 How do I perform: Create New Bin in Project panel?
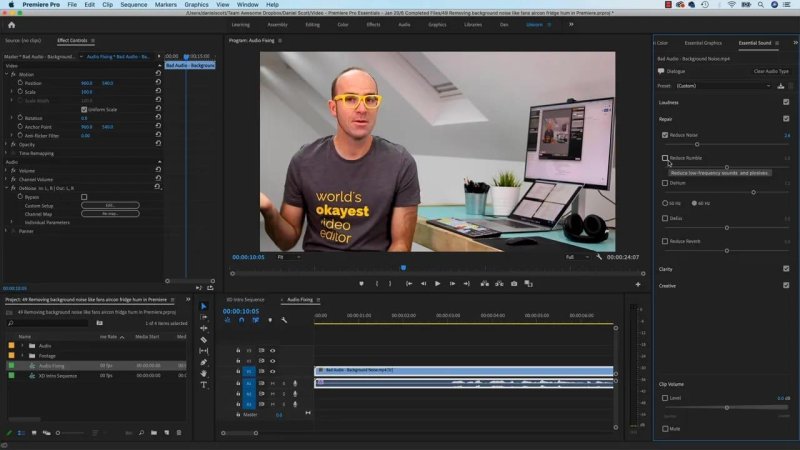click(154, 433)
